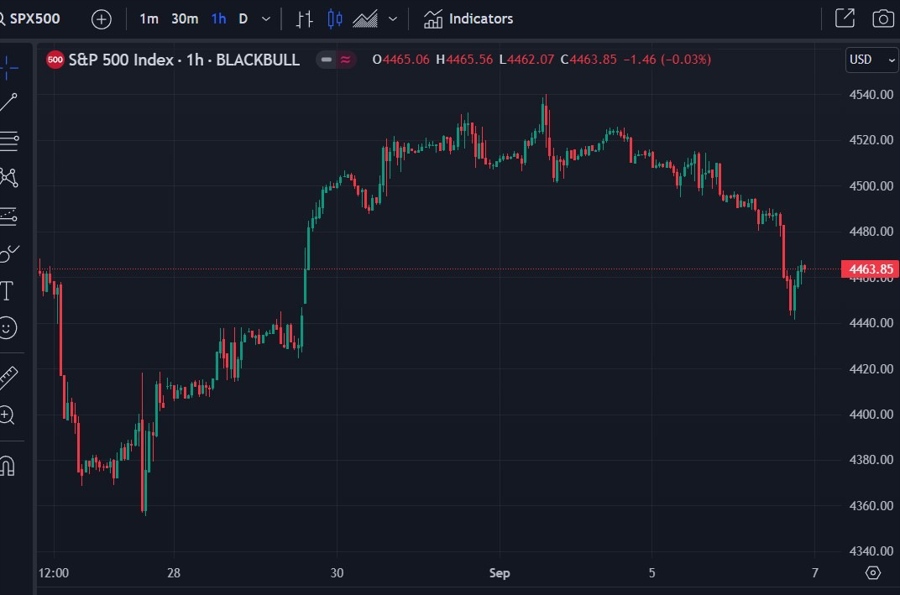The image size is (900, 595).
Task: Click the 4540.00 price axis label
Action: pyautogui.click(x=871, y=95)
